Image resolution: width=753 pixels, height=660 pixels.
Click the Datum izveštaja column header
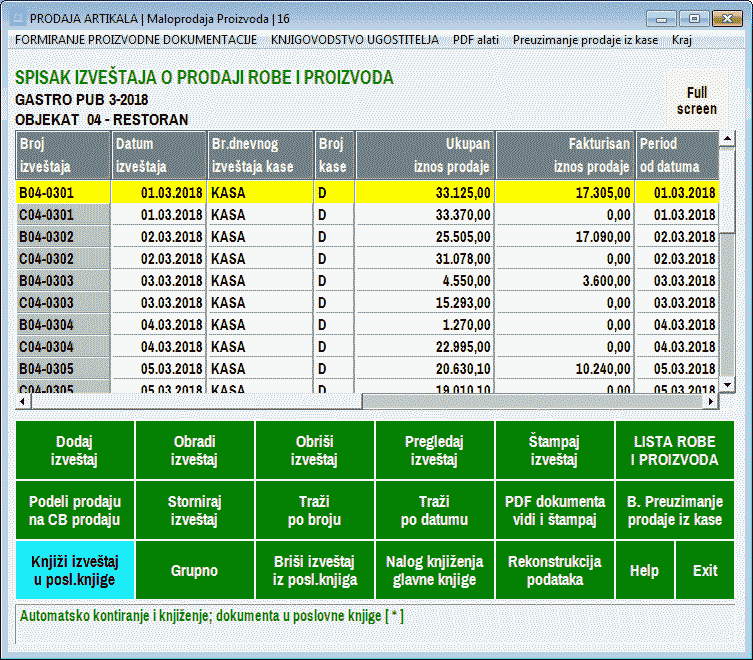159,155
